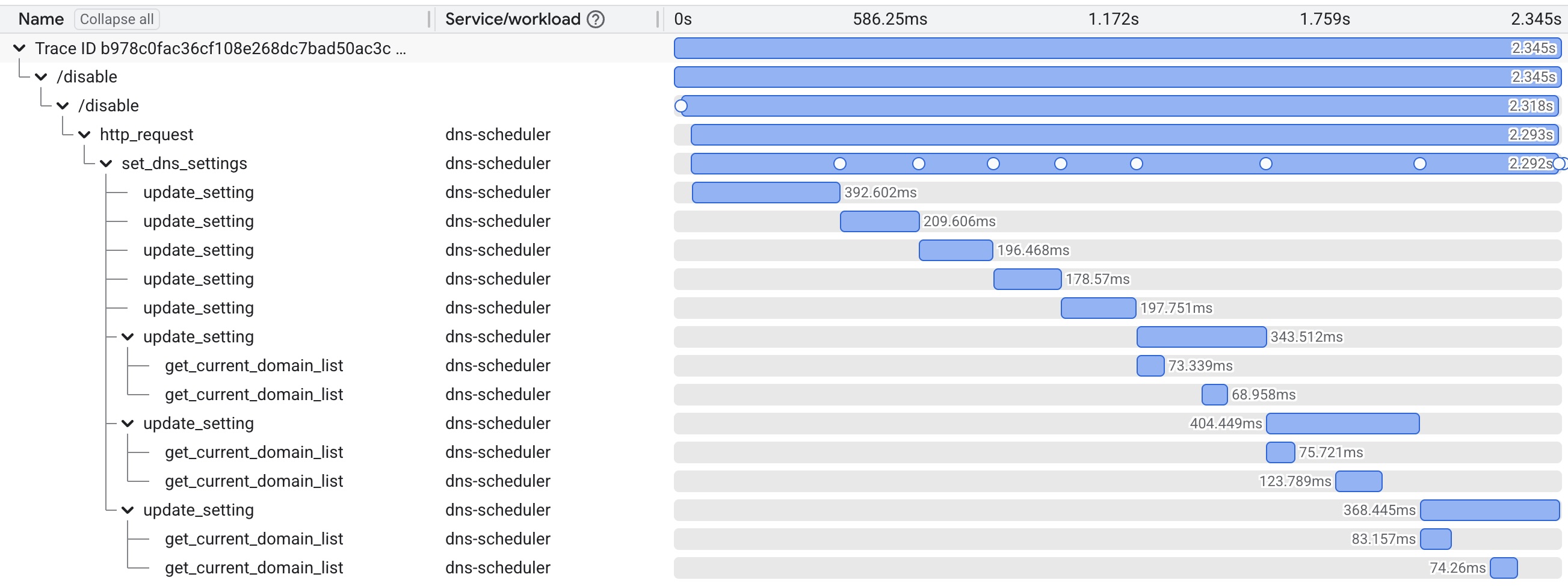
Task: Select the 178.57ms update_setting span bar
Action: pyautogui.click(x=1027, y=279)
